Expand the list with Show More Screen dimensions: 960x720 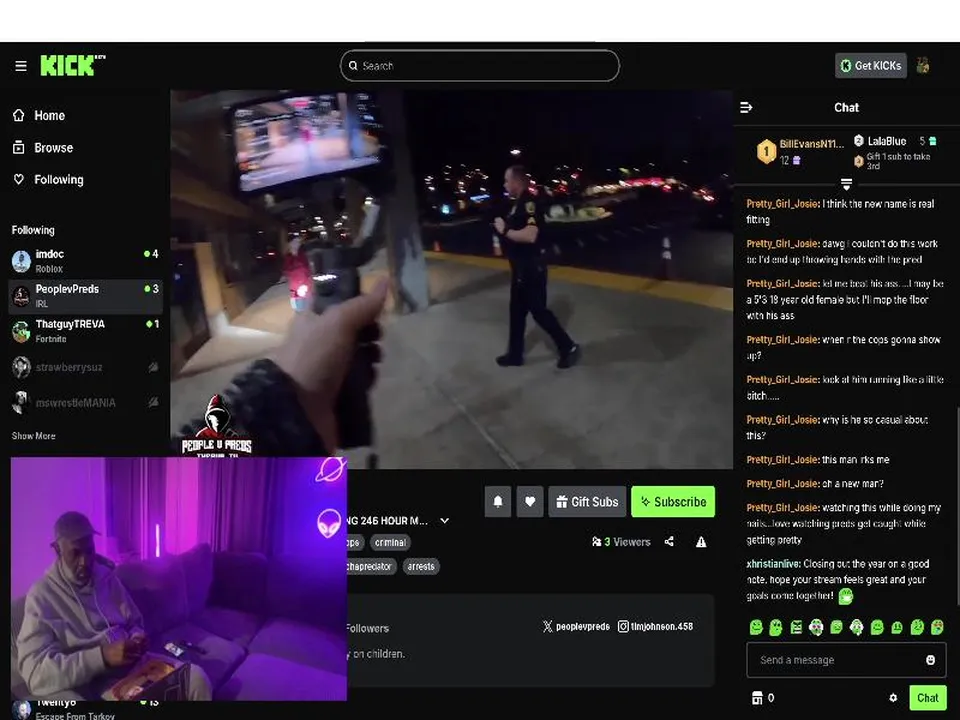pyautogui.click(x=34, y=436)
